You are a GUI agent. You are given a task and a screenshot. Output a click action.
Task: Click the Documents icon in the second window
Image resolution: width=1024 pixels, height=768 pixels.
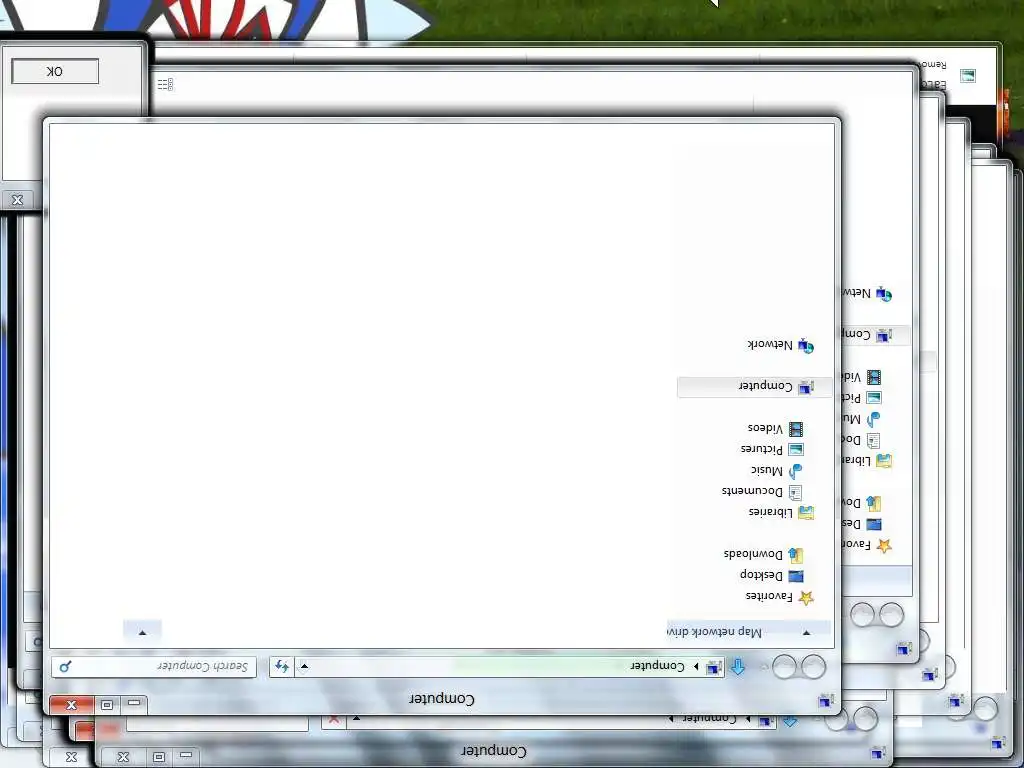pyautogui.click(x=874, y=440)
